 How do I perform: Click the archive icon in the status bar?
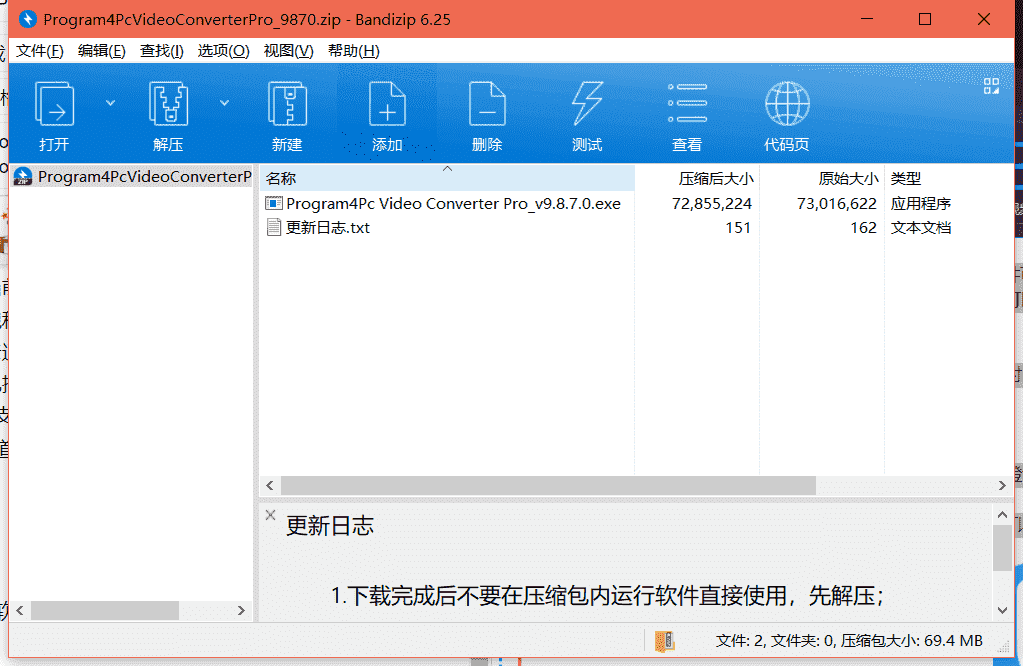click(x=665, y=641)
